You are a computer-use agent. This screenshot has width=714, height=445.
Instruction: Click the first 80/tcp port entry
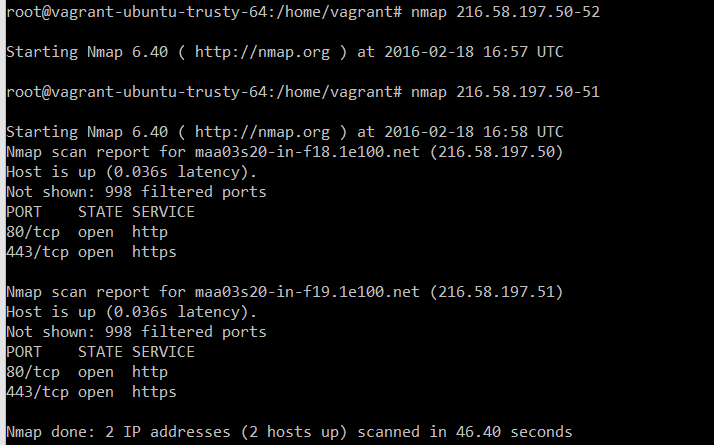point(33,232)
